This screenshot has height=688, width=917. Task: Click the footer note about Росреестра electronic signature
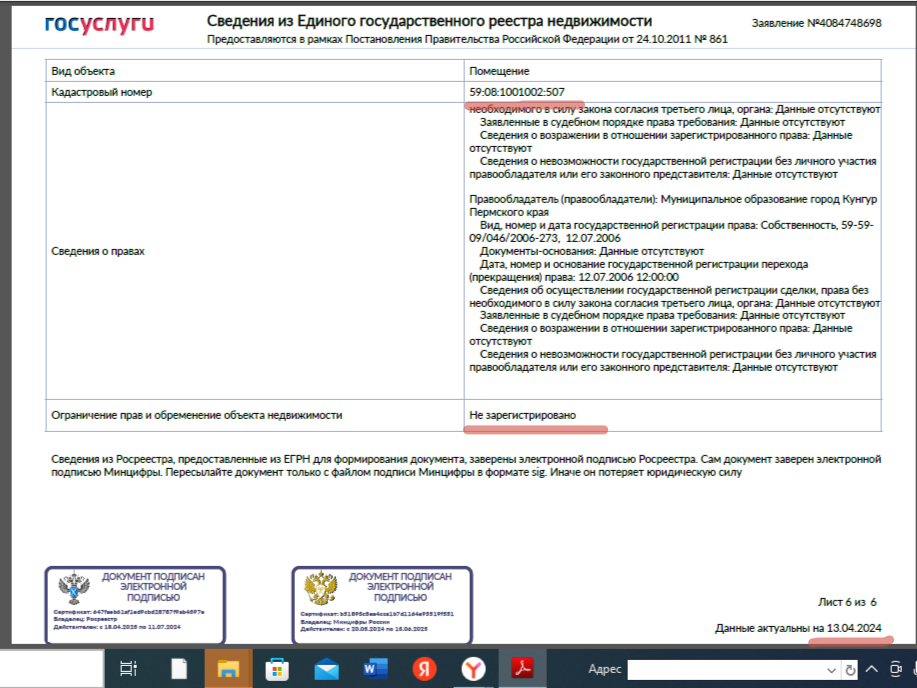466,466
